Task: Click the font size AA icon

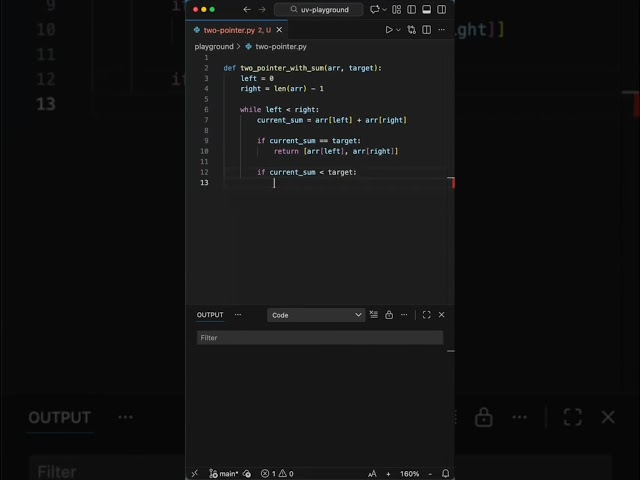Action: click(x=372, y=473)
